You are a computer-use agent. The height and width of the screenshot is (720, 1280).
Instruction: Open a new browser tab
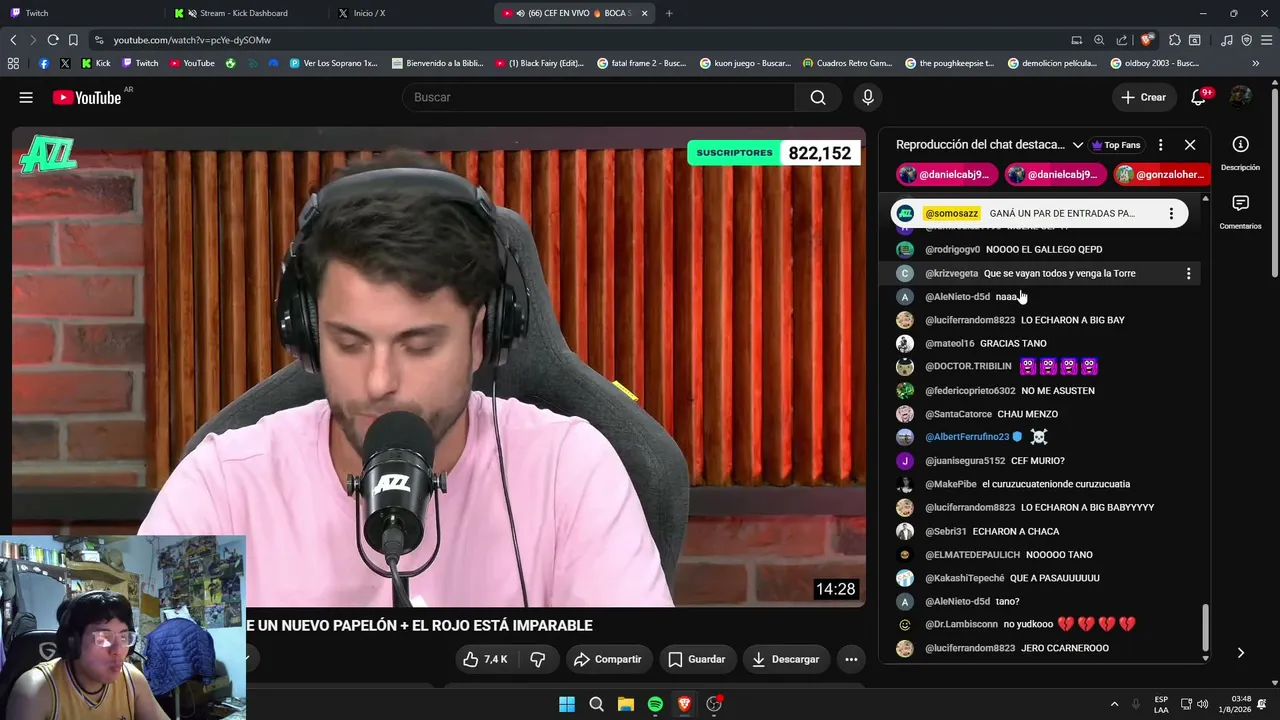(669, 13)
